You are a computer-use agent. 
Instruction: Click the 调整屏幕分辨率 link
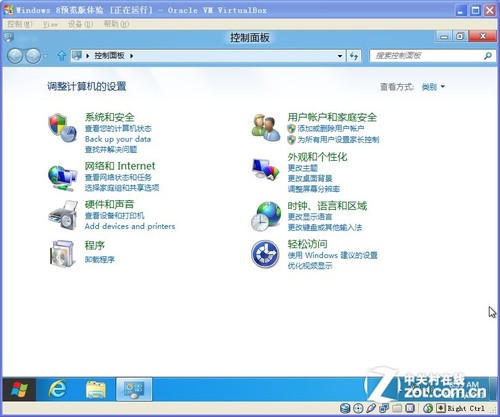click(314, 189)
